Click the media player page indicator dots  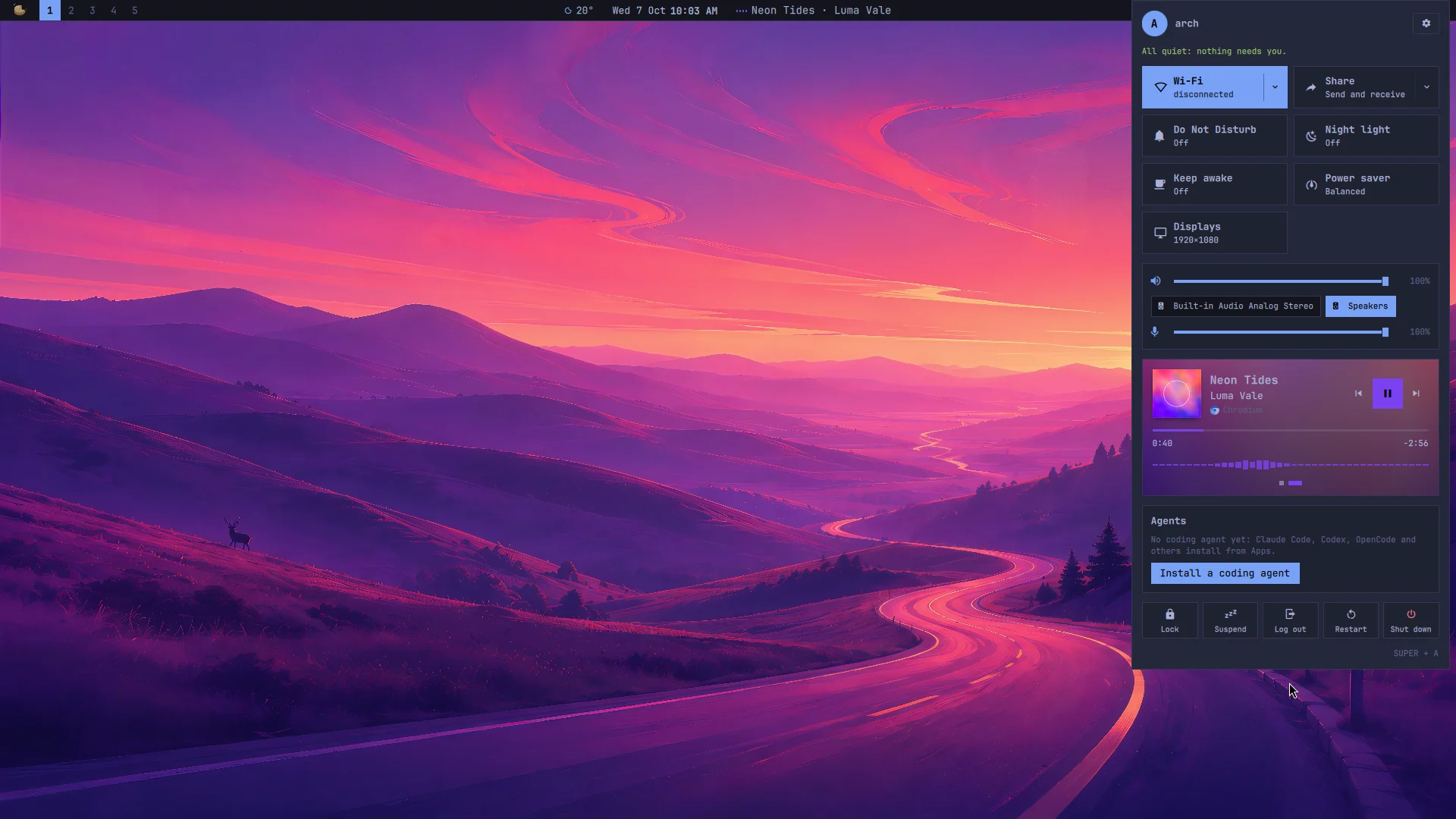coord(1290,483)
